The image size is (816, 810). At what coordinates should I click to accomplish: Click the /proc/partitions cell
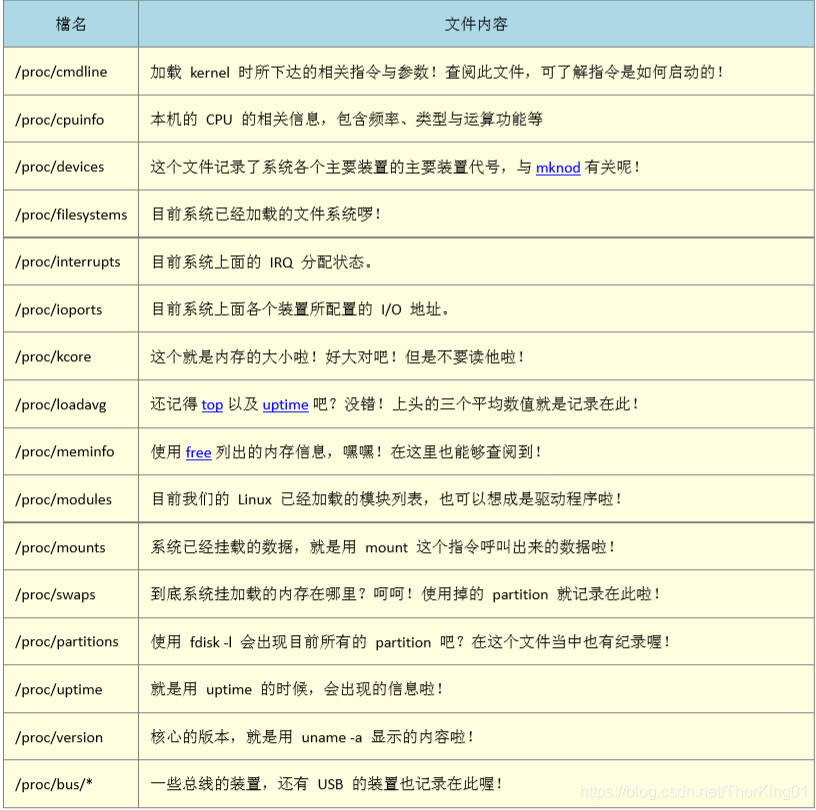(x=71, y=641)
